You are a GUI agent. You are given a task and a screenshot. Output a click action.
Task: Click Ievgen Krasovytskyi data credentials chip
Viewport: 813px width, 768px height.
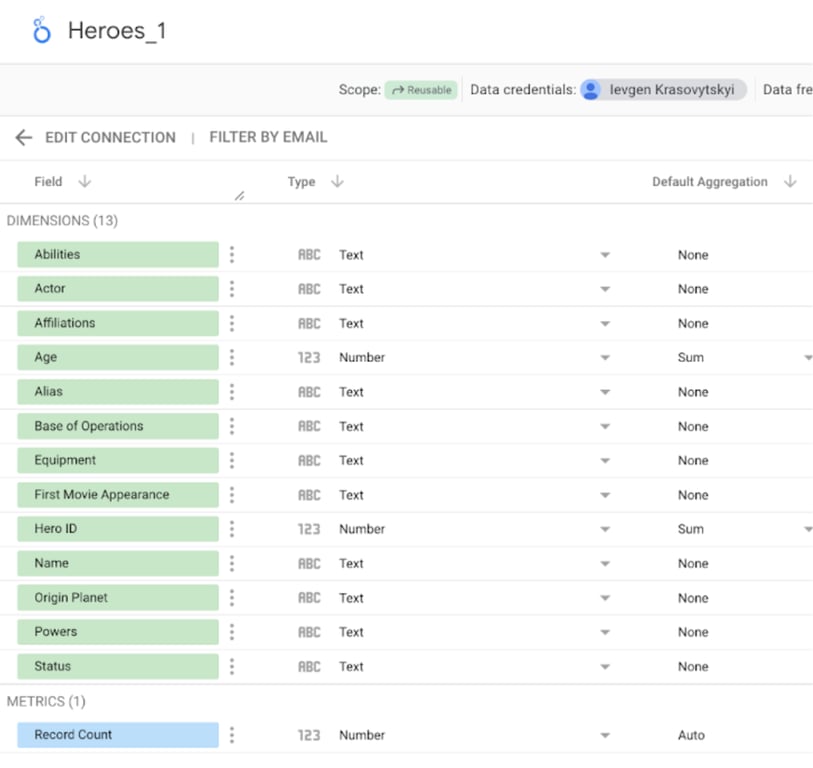[x=663, y=90]
